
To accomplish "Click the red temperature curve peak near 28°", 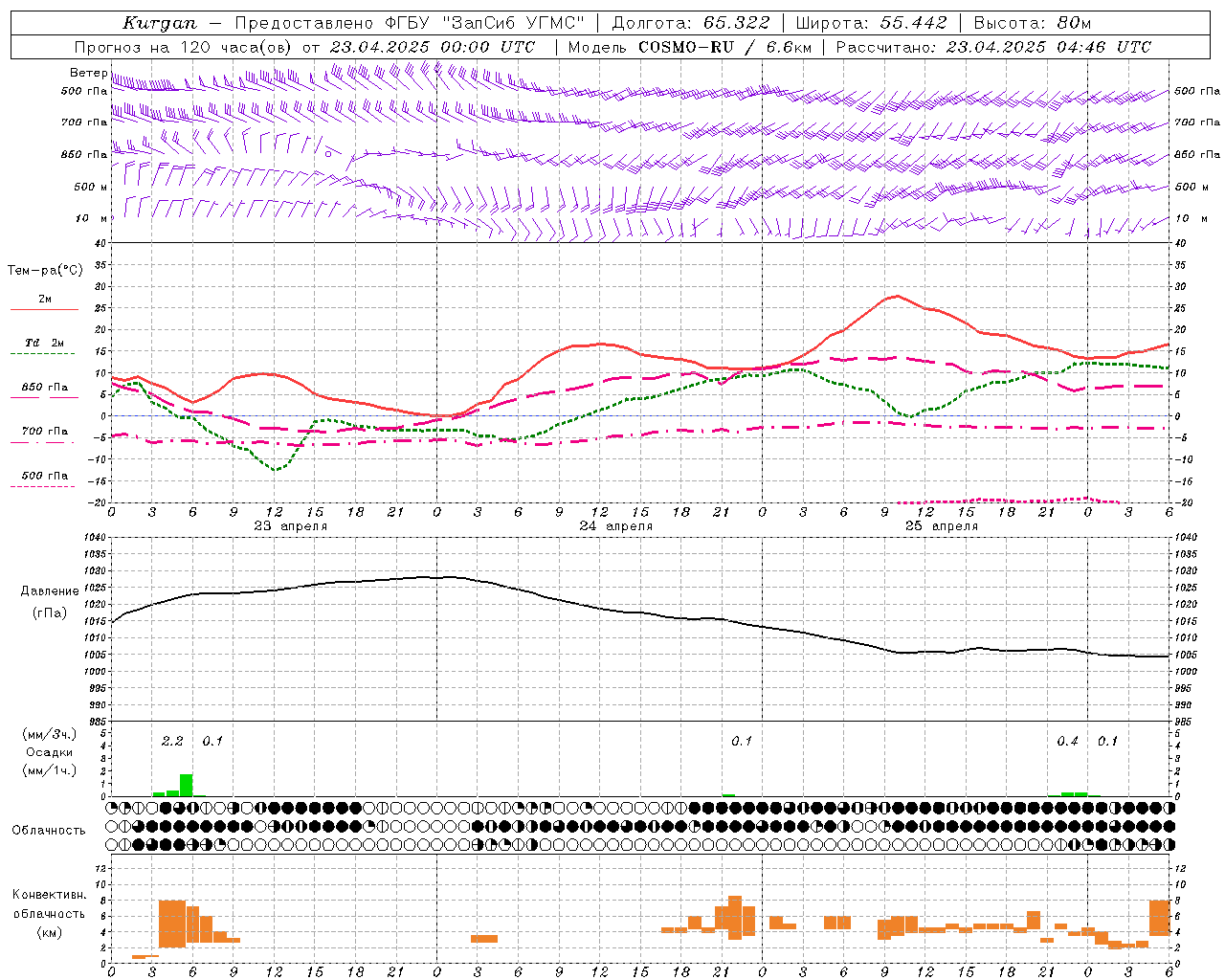I will click(896, 296).
